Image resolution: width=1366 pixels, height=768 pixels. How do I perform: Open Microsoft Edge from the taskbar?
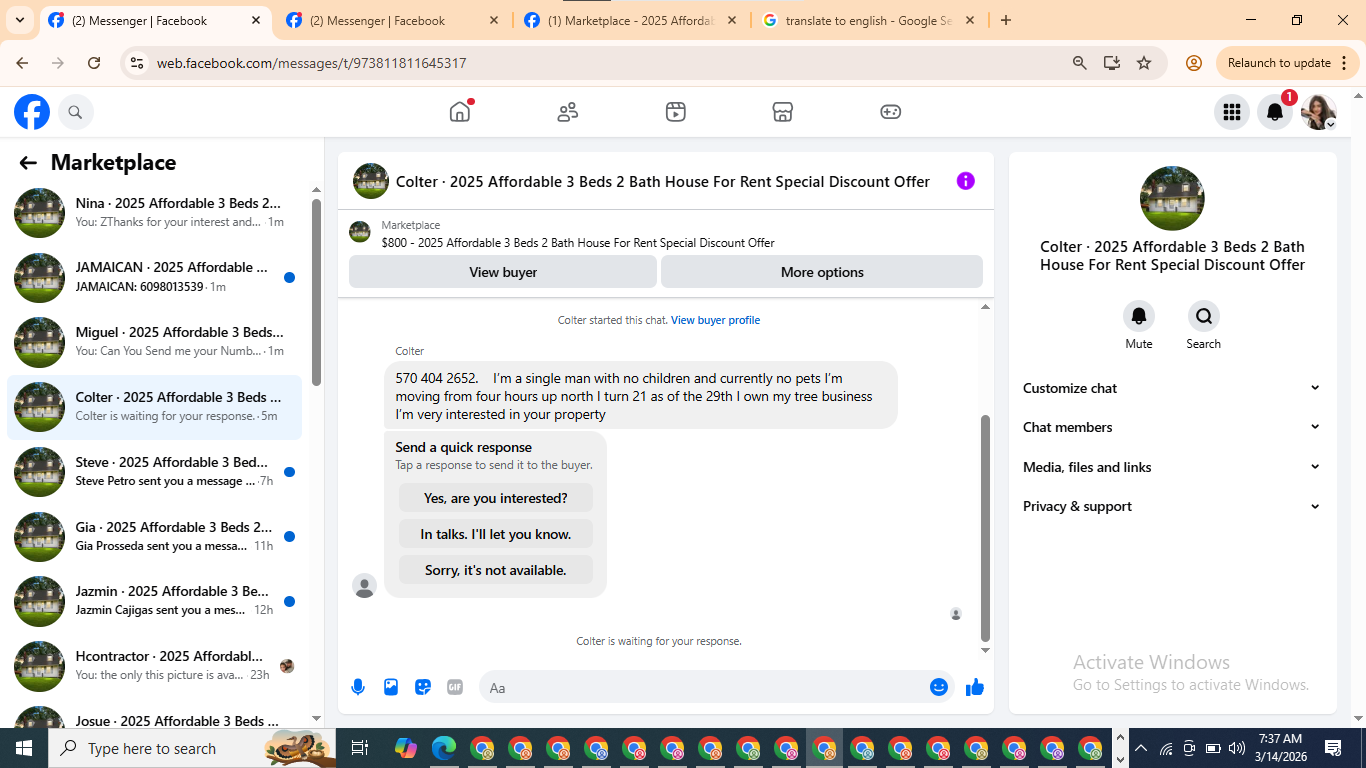point(444,748)
